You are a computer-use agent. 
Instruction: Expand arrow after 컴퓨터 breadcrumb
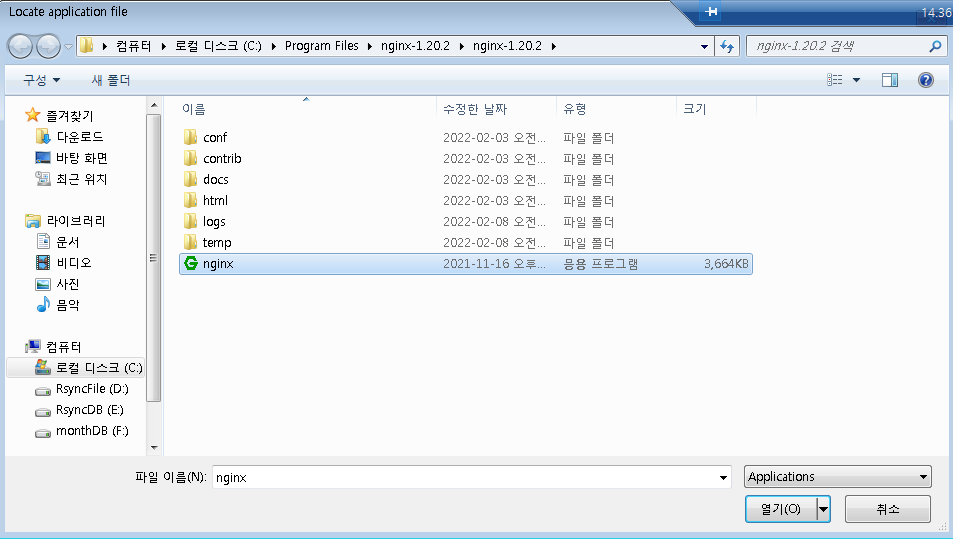point(163,46)
